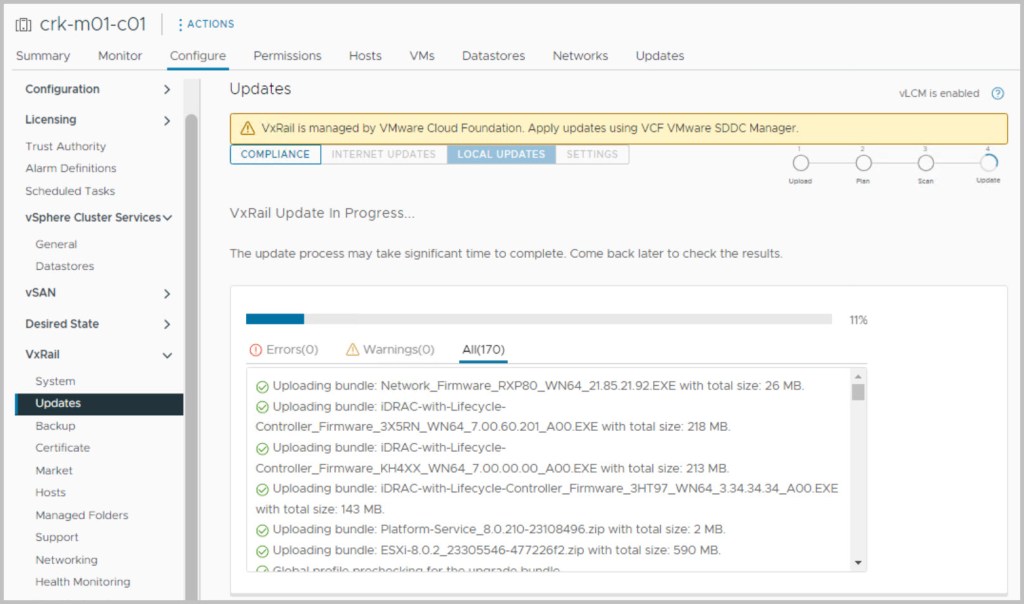Image resolution: width=1024 pixels, height=604 pixels.
Task: Show All(170) log entries
Action: [x=483, y=350]
